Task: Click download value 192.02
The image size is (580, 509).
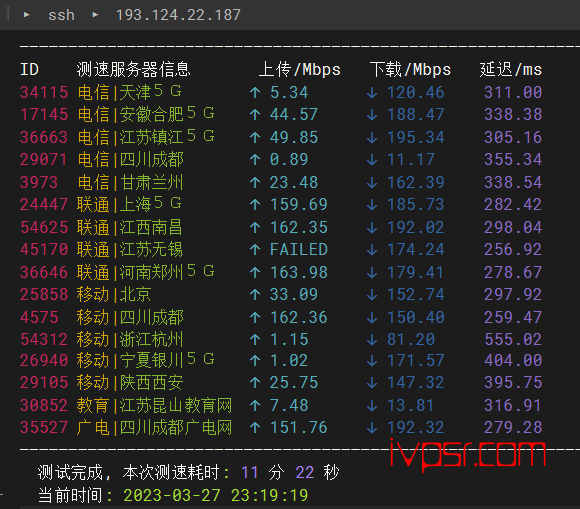Action: (416, 227)
